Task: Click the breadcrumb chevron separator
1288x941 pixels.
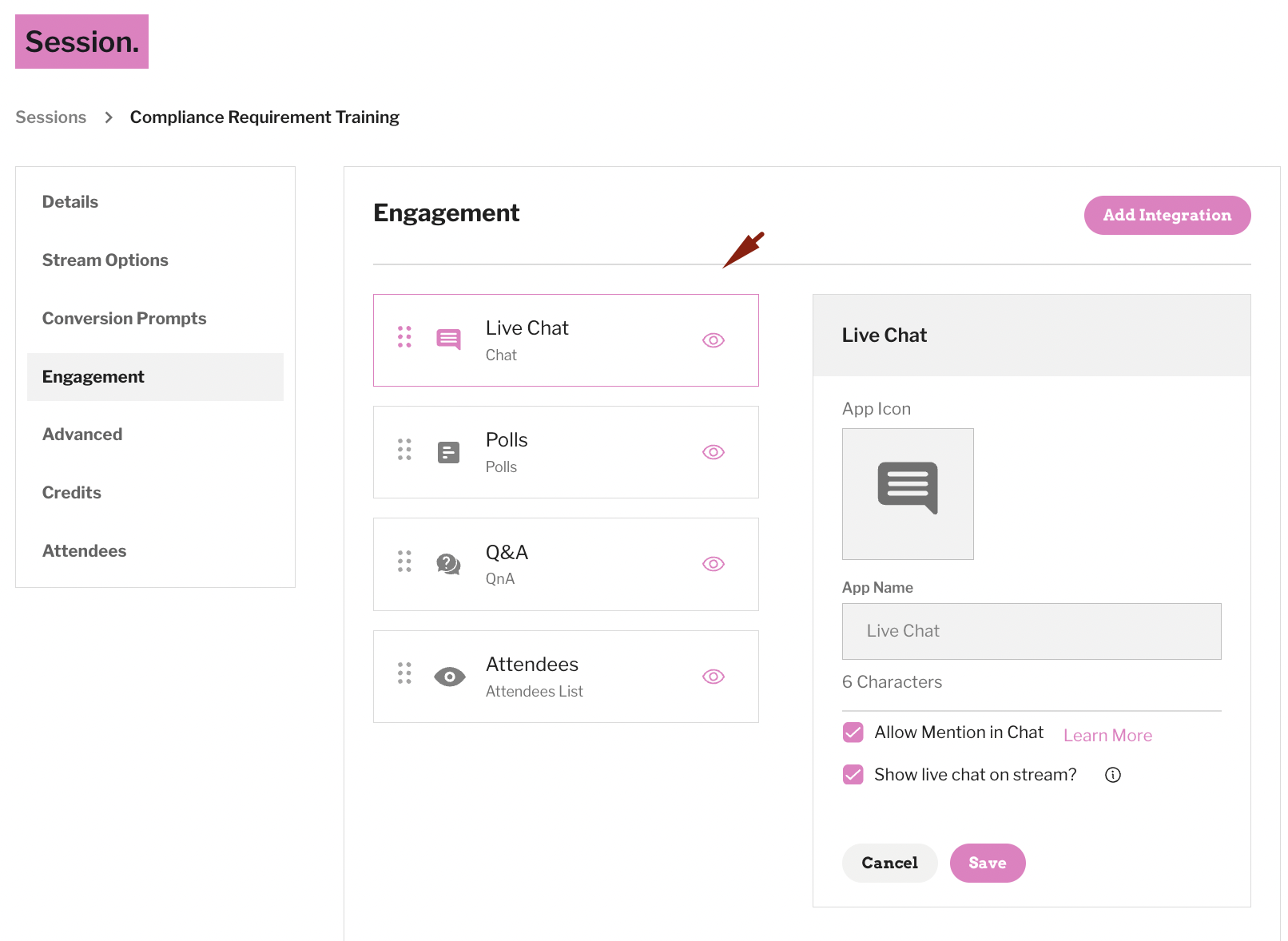Action: pos(109,117)
